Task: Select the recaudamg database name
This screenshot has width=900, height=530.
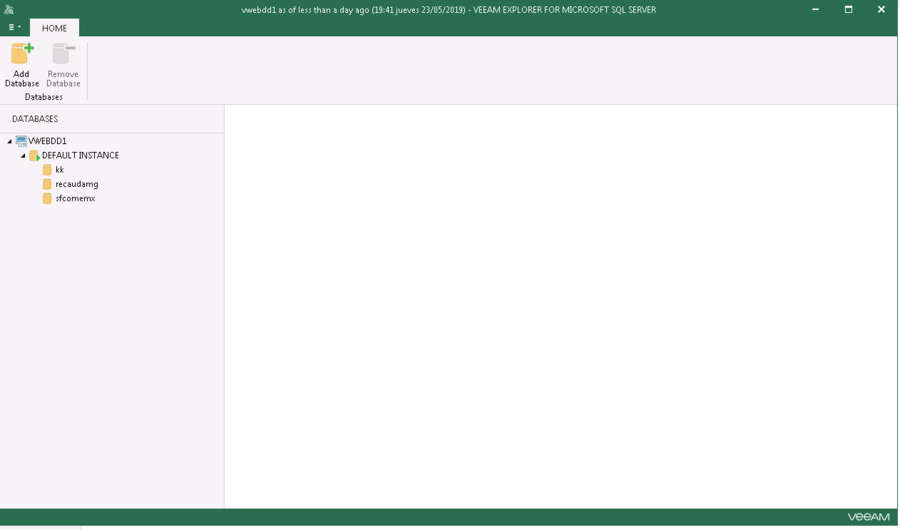Action: click(77, 184)
